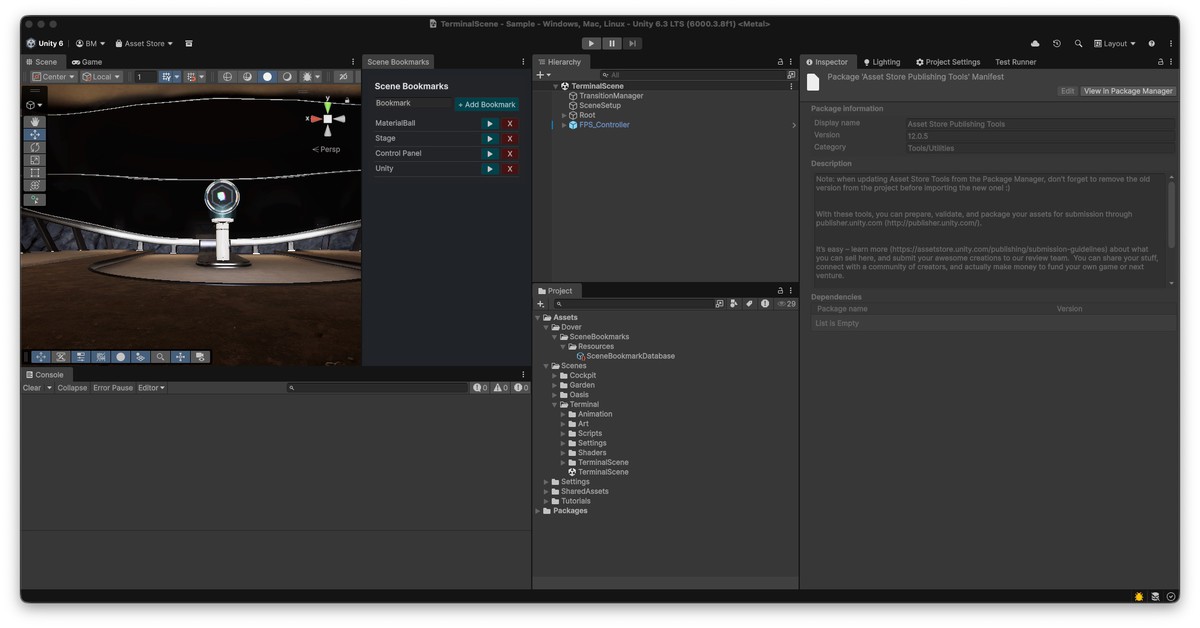This screenshot has width=1200, height=628.
Task: Select the Transform tool in Scene
Action: tap(35, 185)
